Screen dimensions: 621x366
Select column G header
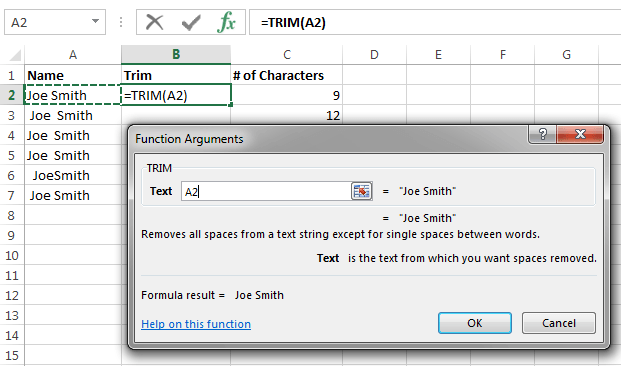[567, 55]
